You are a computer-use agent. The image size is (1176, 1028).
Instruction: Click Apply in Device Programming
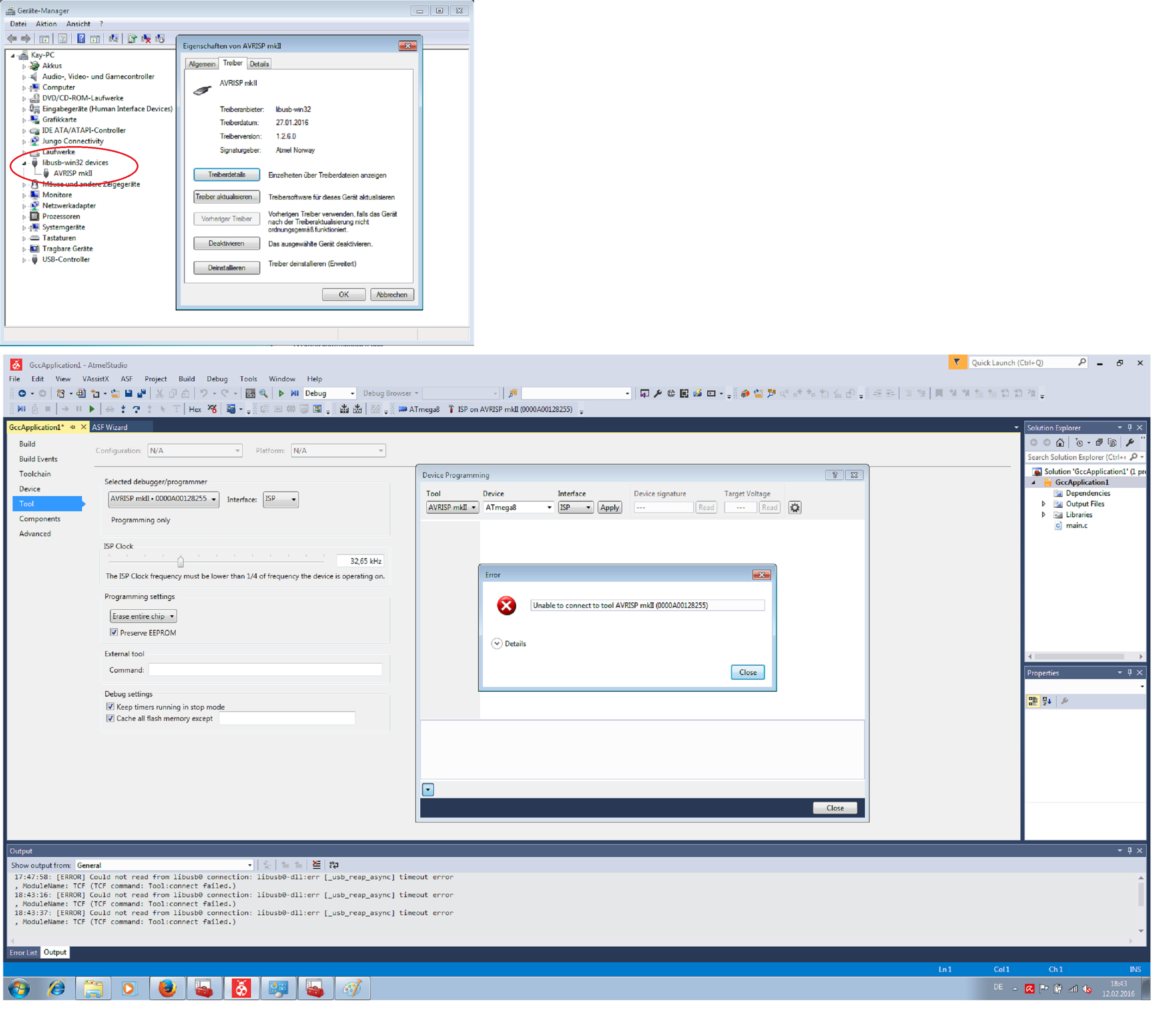(609, 508)
